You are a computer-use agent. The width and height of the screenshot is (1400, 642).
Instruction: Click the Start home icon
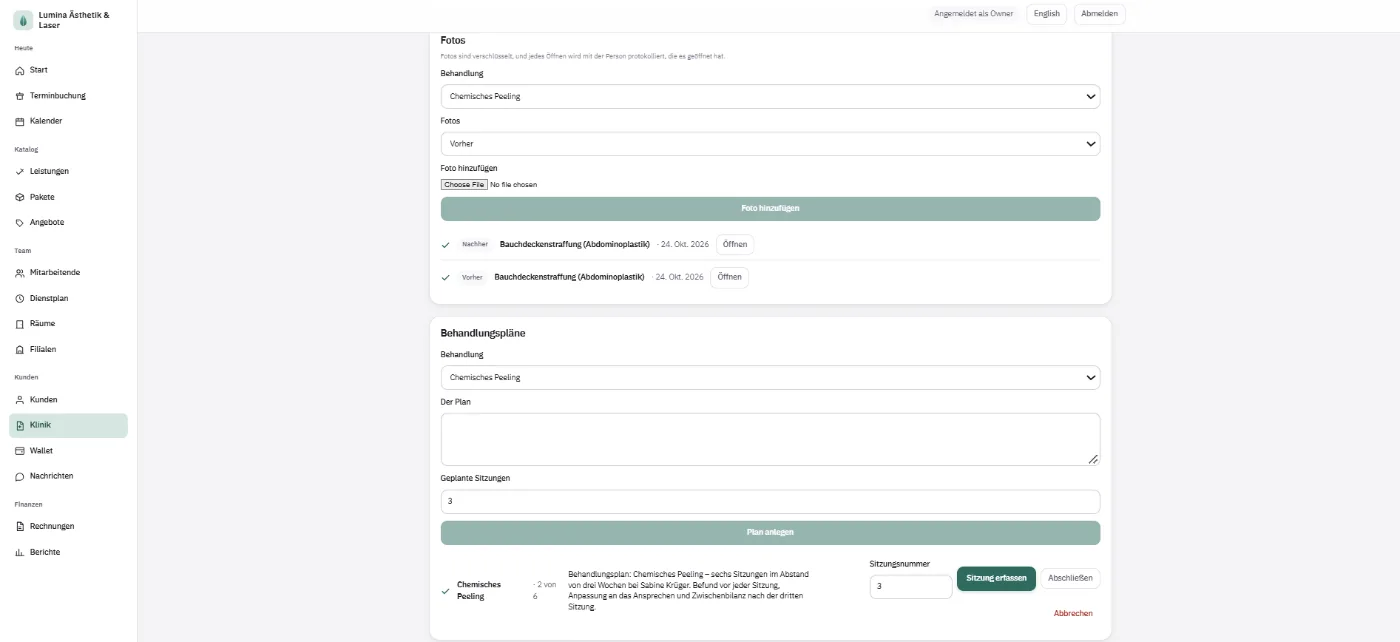point(20,70)
